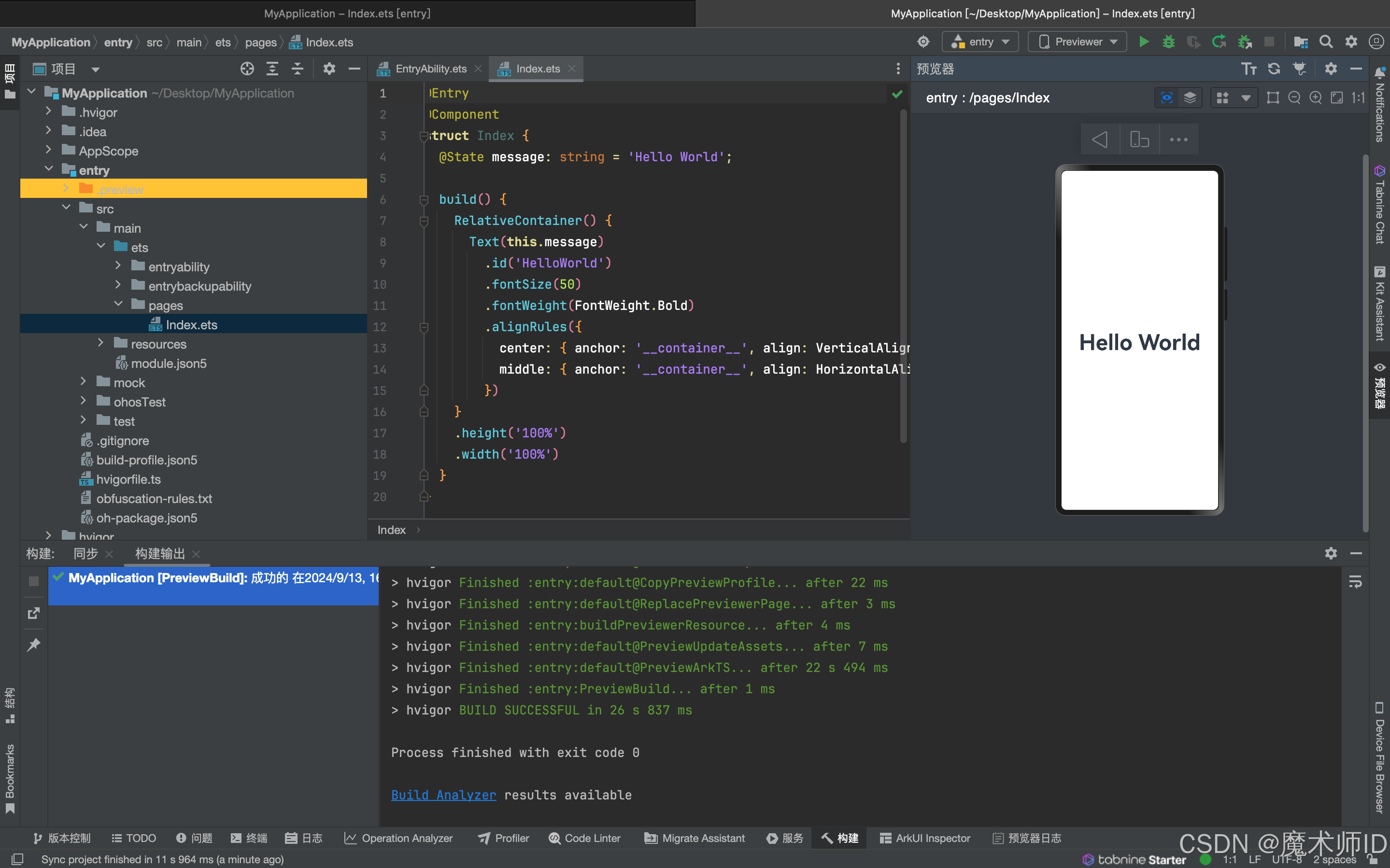Screen dimensions: 1390x868
Task: Click the previewer refresh icon
Action: pos(1274,69)
